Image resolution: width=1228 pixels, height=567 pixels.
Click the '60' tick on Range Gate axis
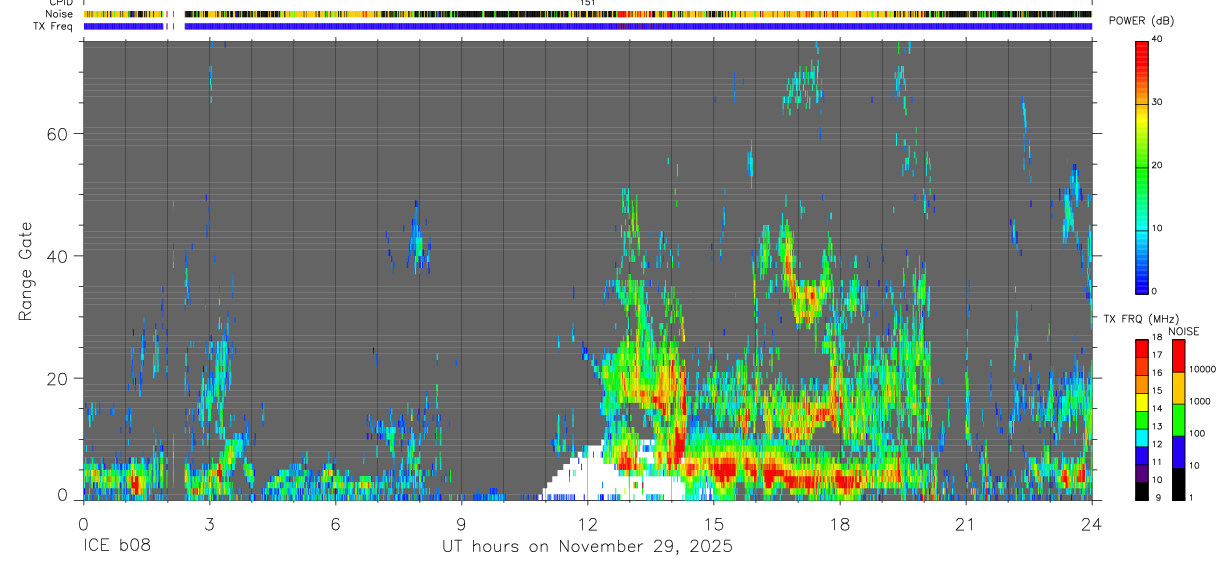(x=58, y=134)
